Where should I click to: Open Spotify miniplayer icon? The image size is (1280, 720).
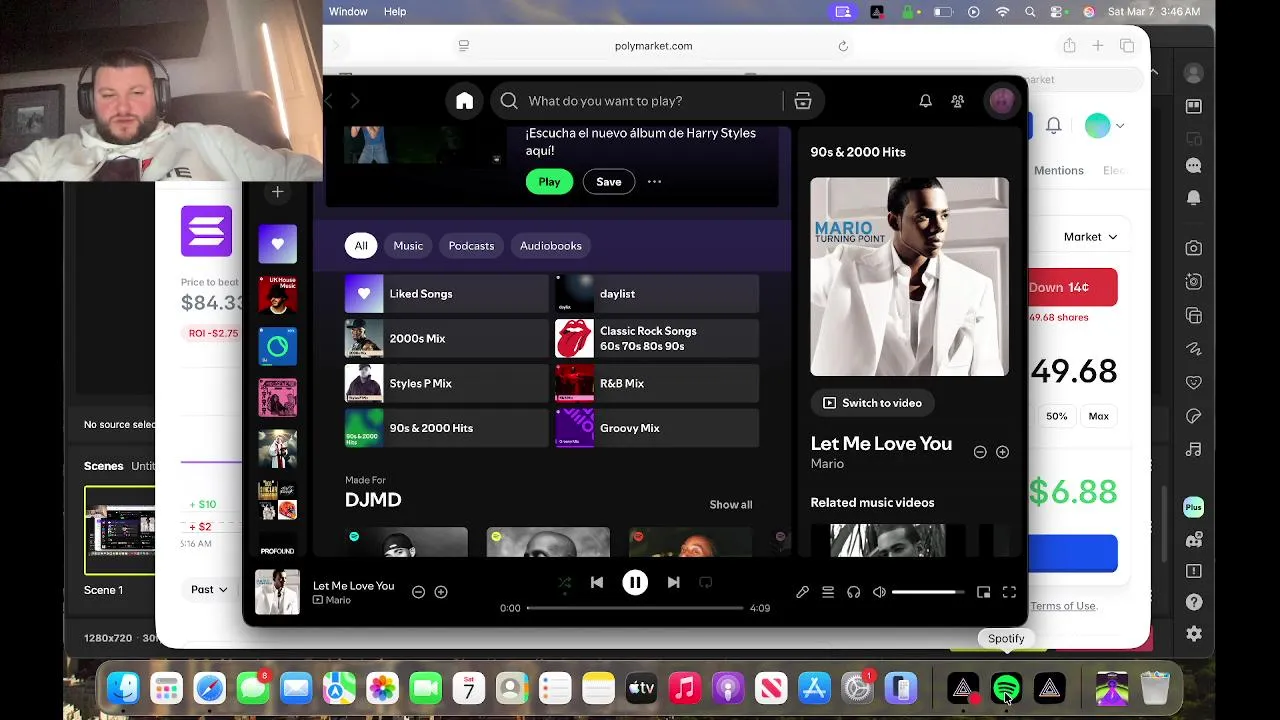983,592
